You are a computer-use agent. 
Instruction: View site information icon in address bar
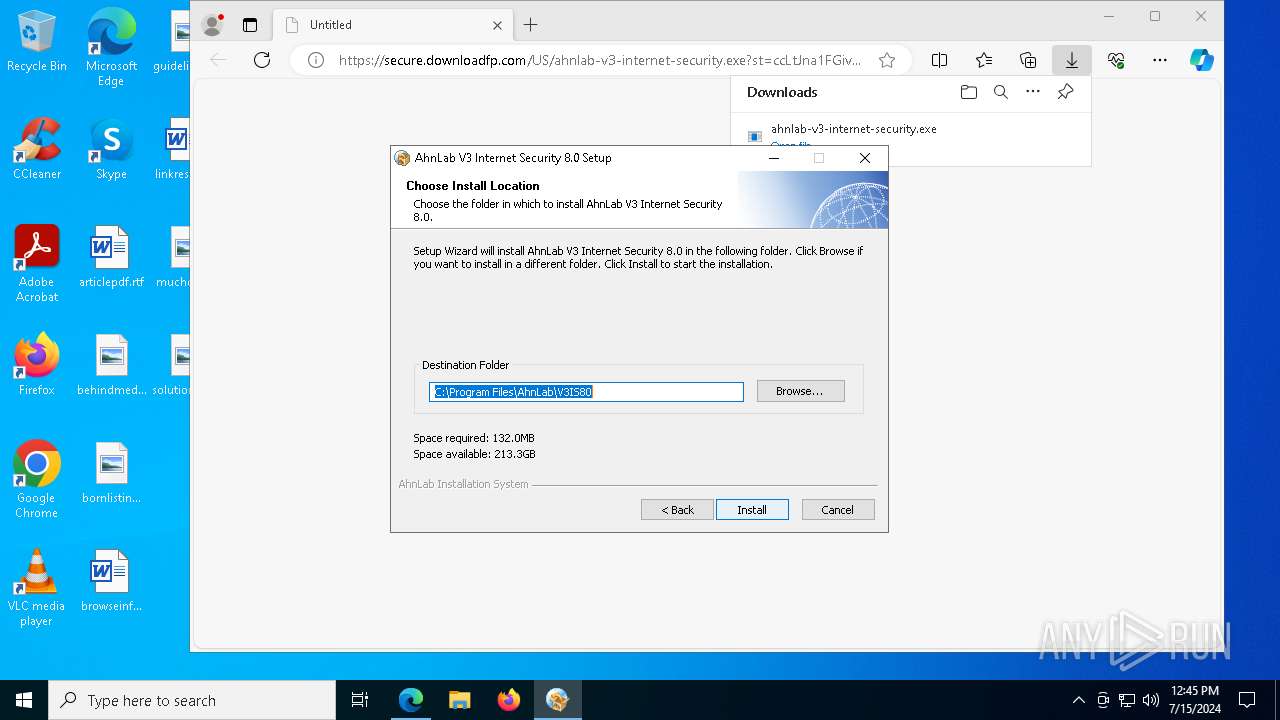[315, 60]
